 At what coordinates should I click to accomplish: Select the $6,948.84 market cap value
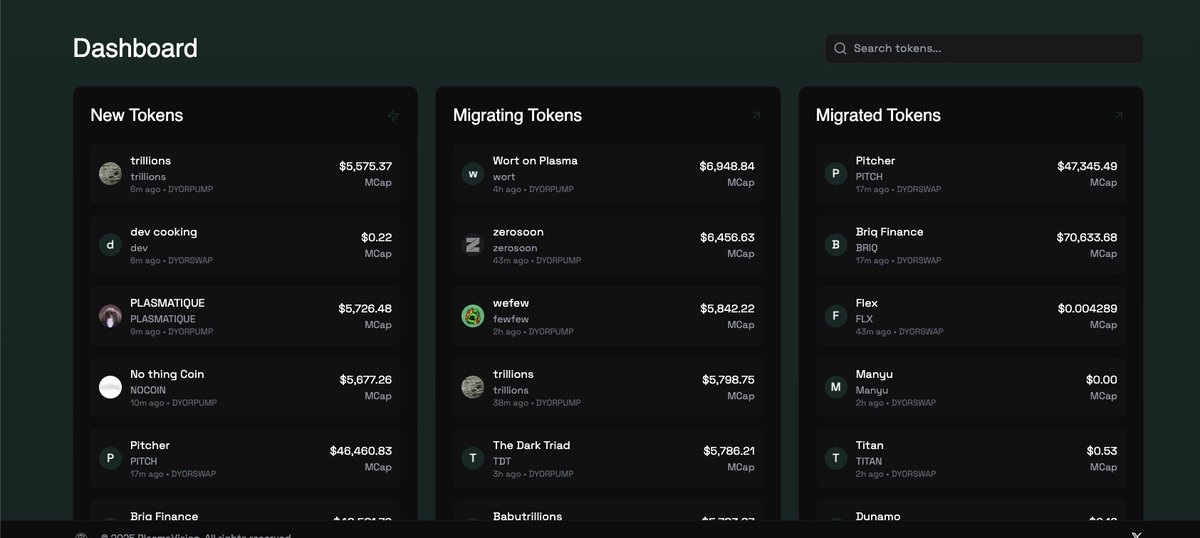727,166
